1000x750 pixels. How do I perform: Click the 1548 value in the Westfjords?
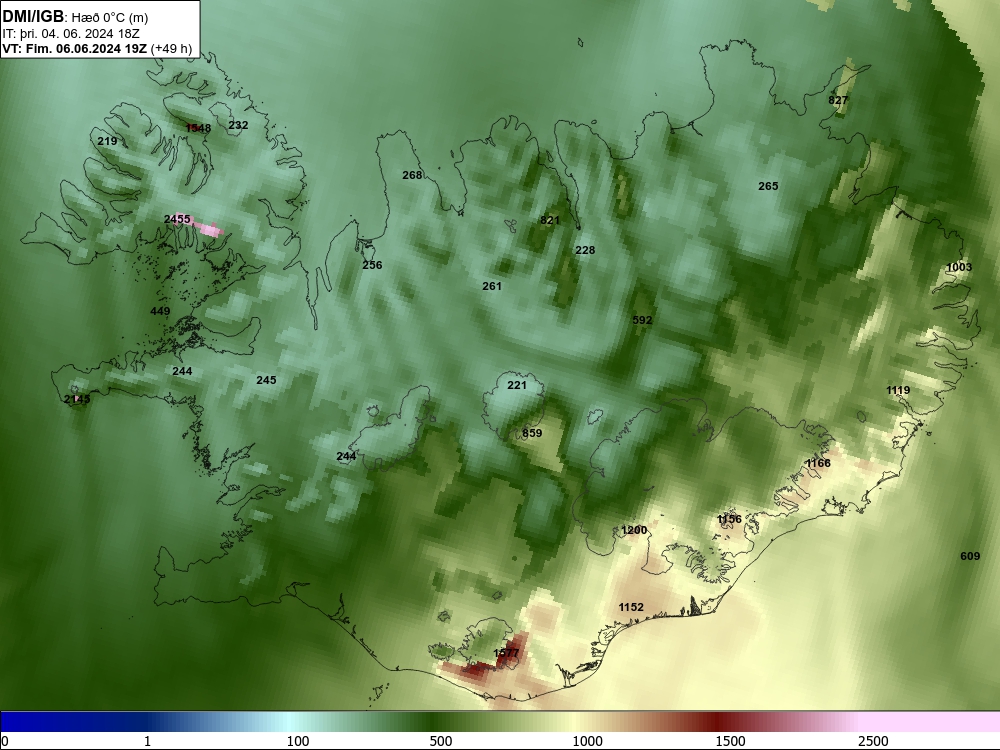click(198, 128)
